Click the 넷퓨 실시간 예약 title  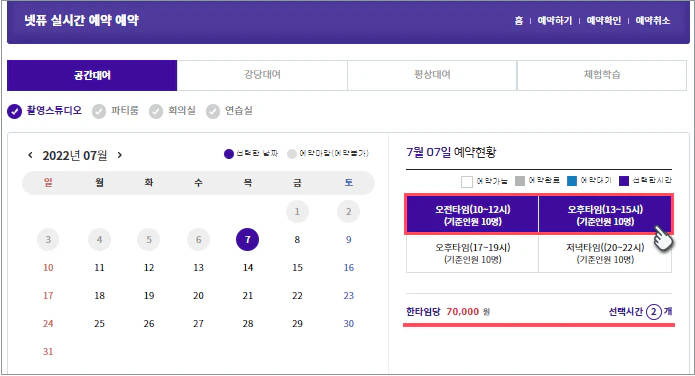(82, 20)
